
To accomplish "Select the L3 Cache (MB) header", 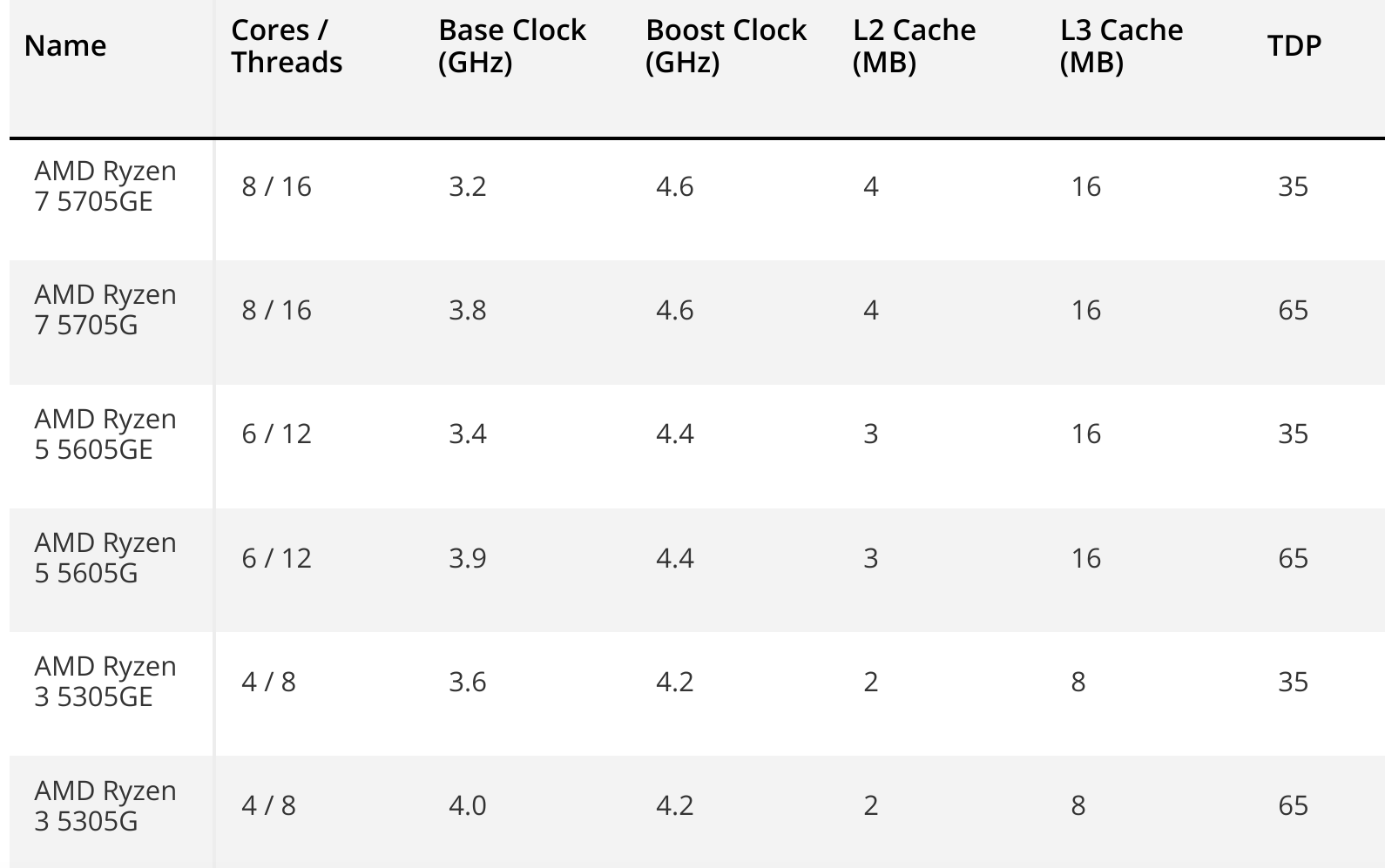I will coord(1122,46).
